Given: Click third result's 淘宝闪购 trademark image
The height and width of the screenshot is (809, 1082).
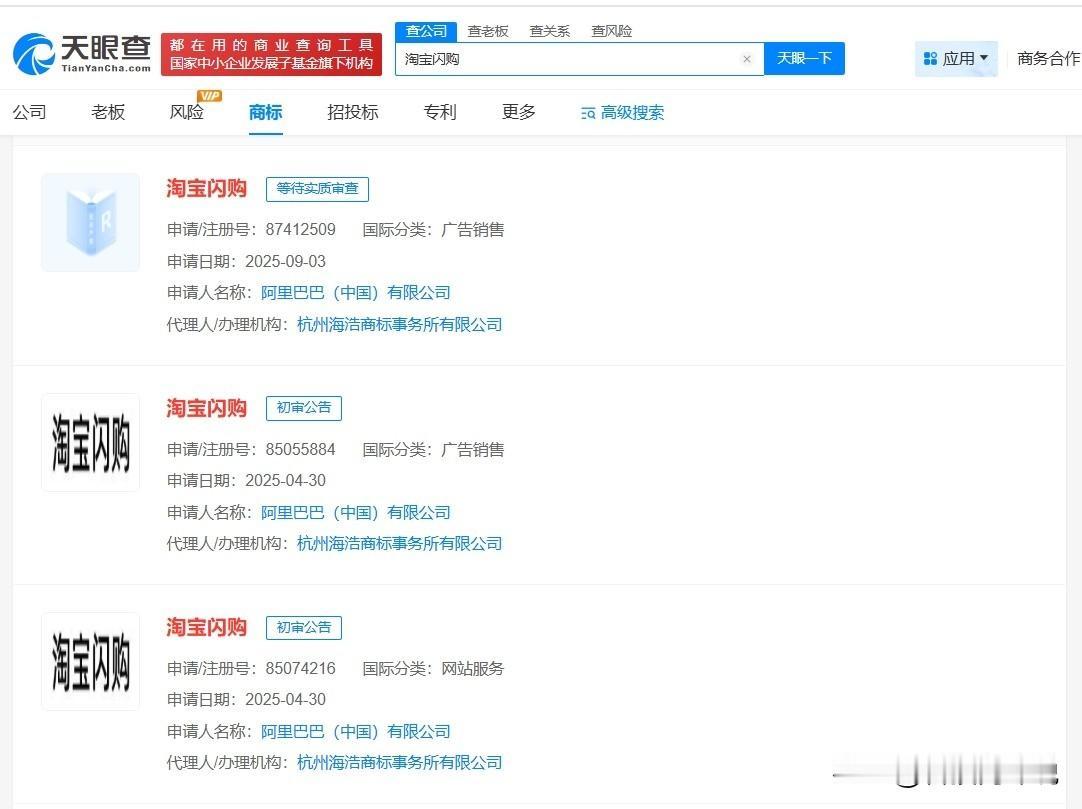Looking at the screenshot, I should pos(90,661).
